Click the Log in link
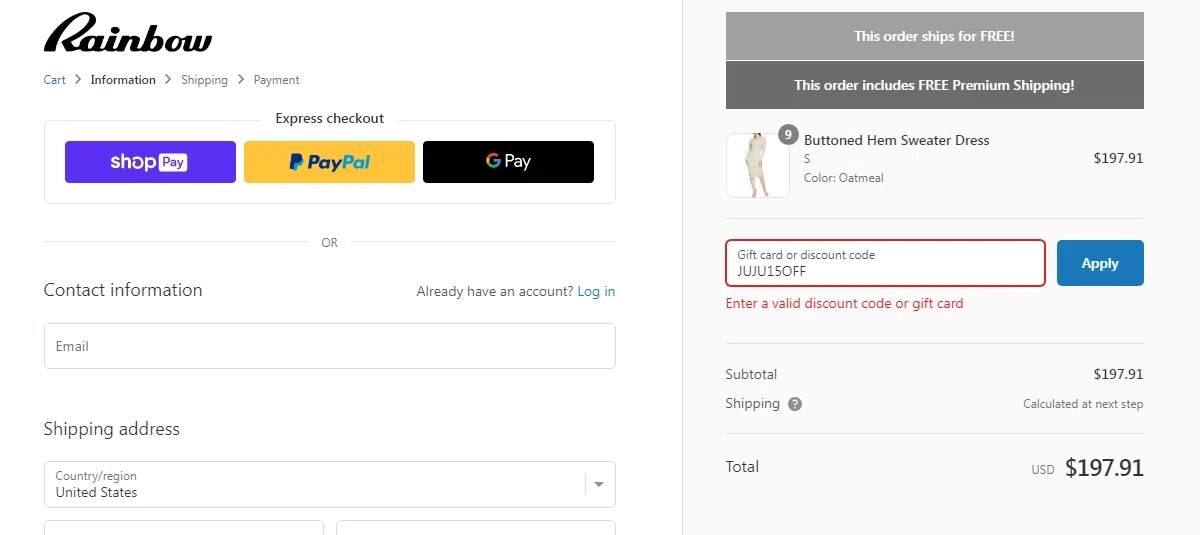 pyautogui.click(x=596, y=292)
